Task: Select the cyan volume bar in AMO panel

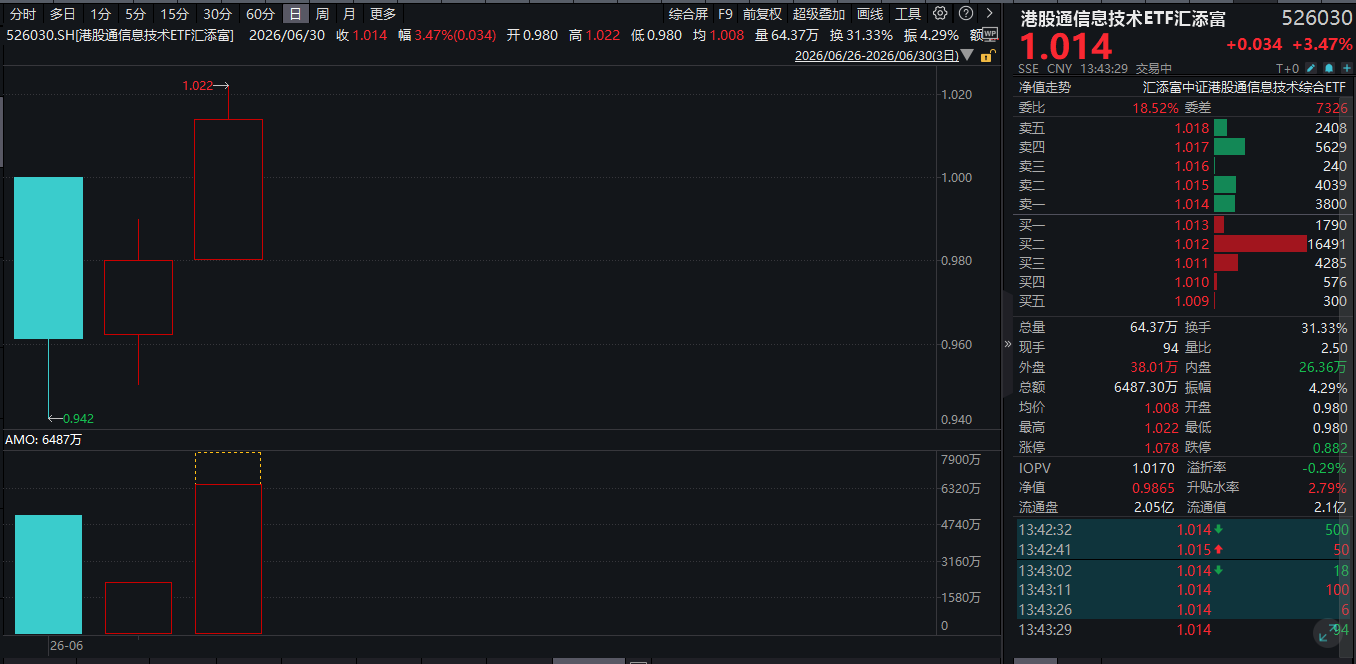Action: click(x=48, y=574)
